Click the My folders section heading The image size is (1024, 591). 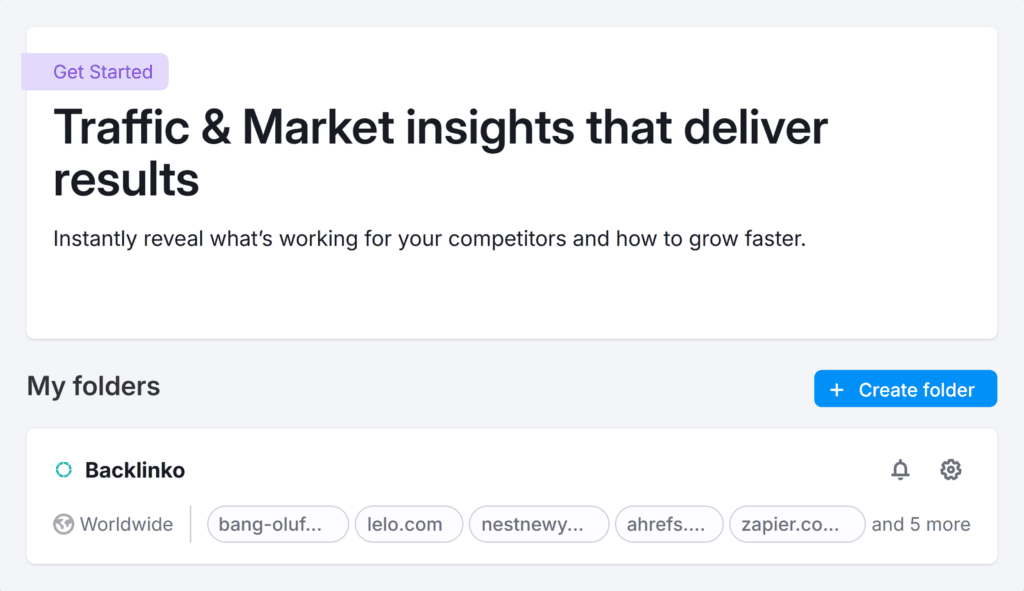93,387
